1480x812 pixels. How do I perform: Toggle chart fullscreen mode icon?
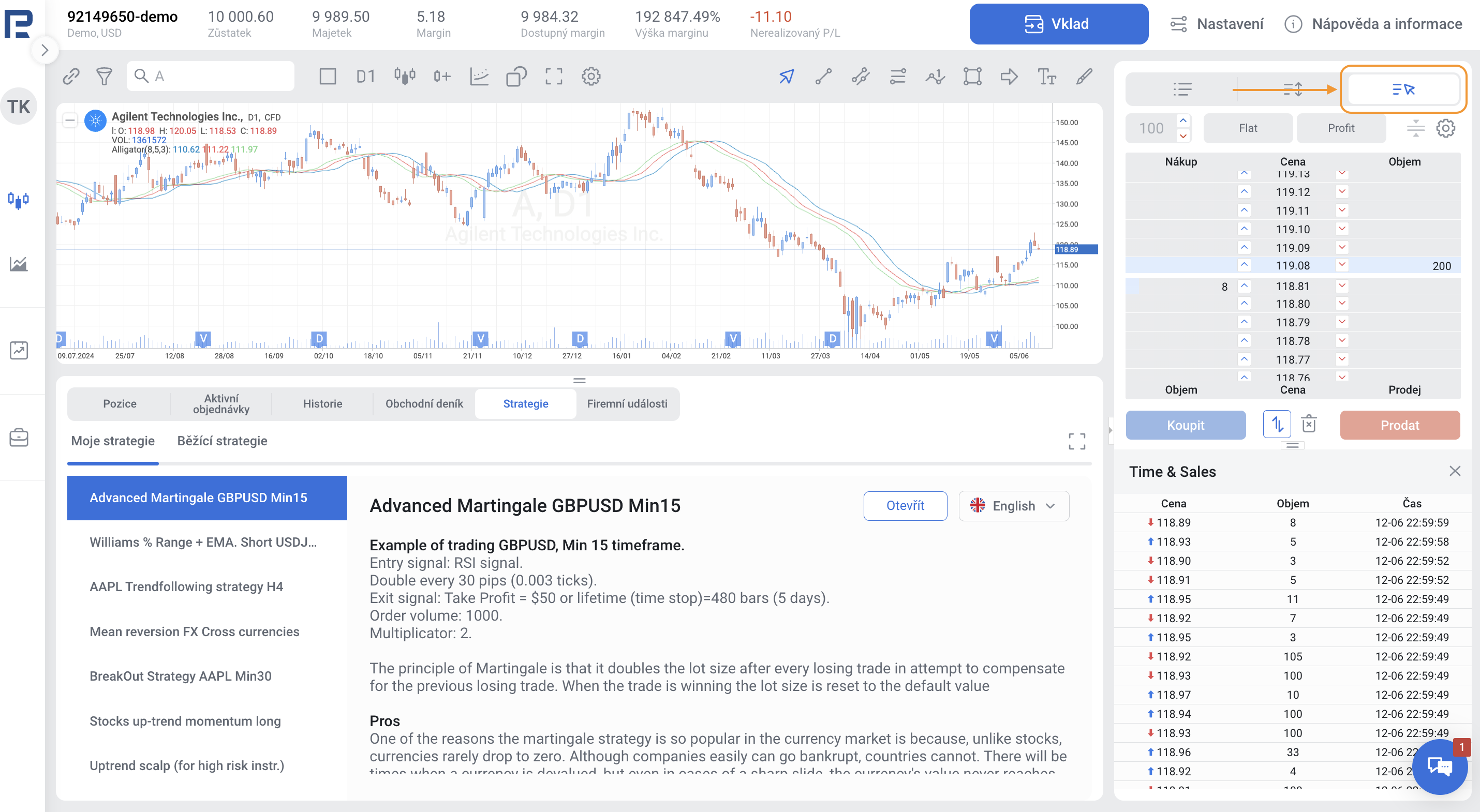coord(553,77)
